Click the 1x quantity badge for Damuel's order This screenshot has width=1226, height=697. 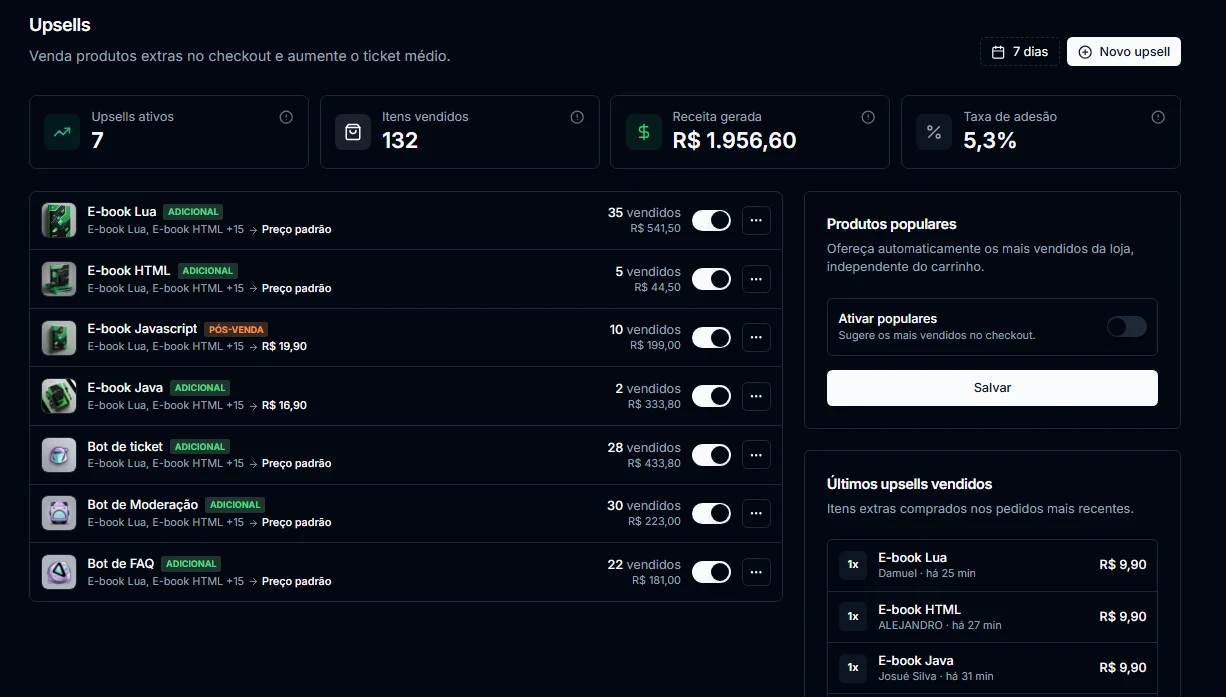[x=853, y=565]
